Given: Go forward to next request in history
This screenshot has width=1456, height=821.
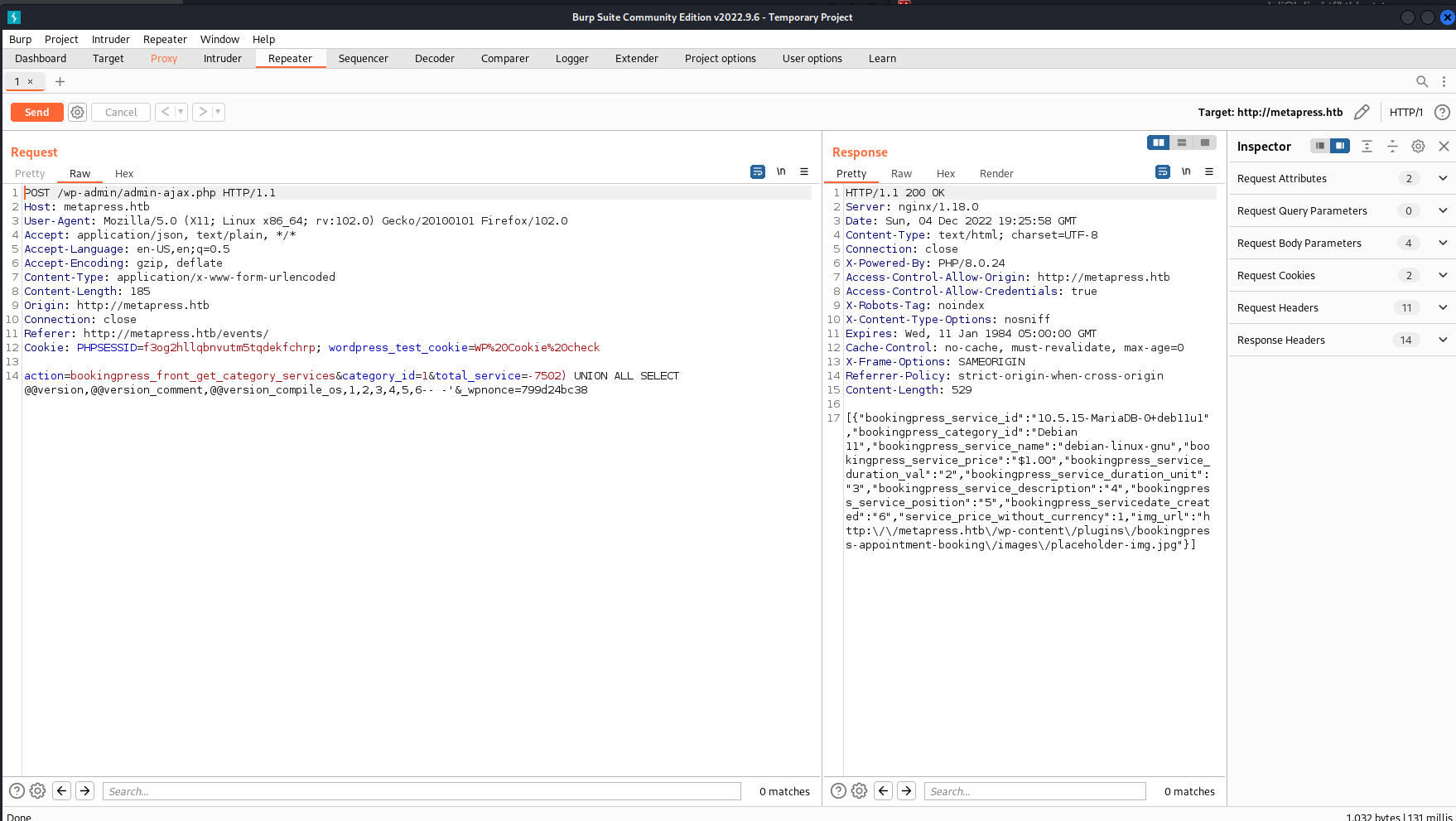Looking at the screenshot, I should (x=202, y=112).
